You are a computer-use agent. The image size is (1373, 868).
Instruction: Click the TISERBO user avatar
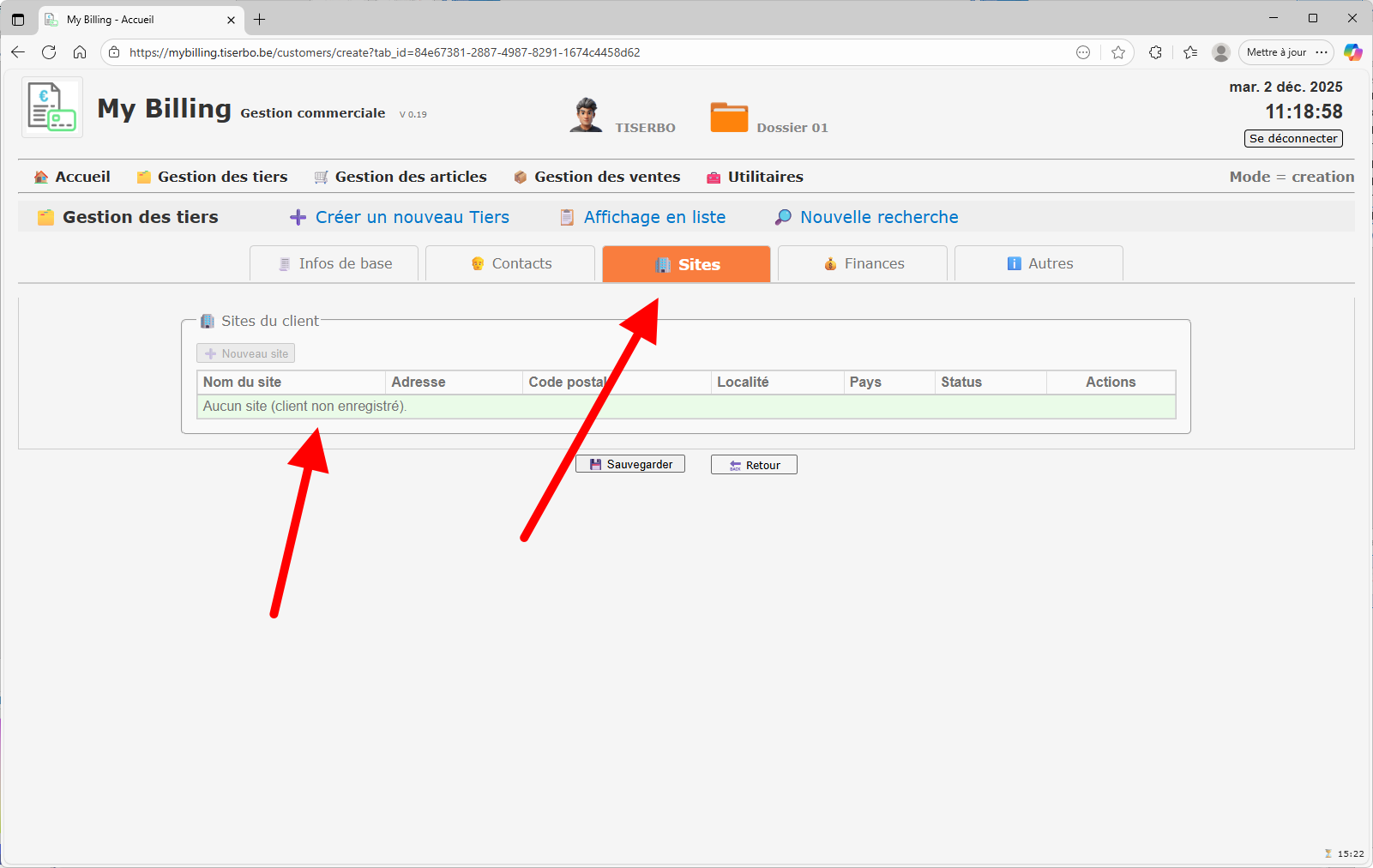[x=586, y=115]
